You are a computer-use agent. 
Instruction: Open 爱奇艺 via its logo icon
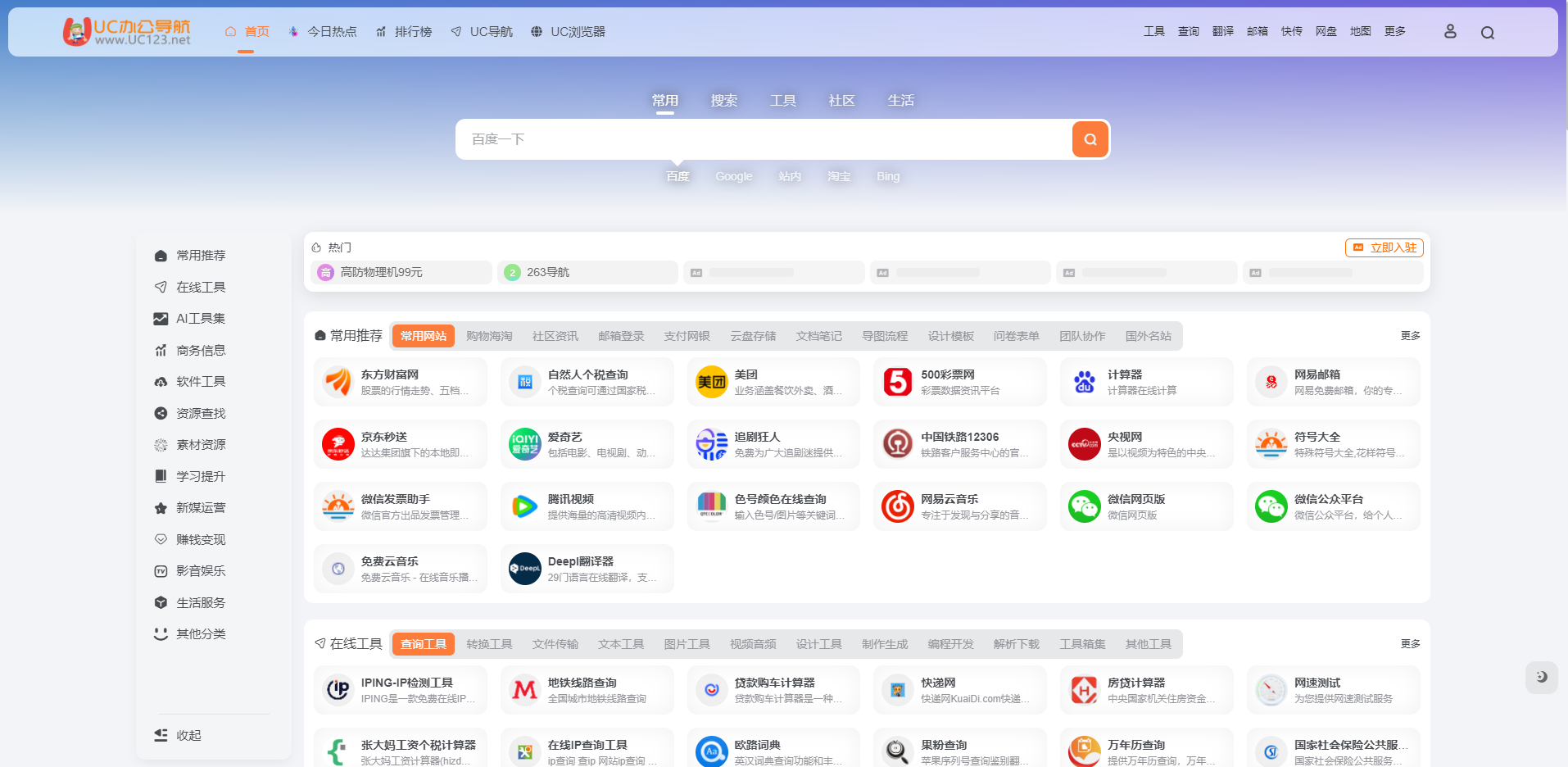(x=524, y=443)
